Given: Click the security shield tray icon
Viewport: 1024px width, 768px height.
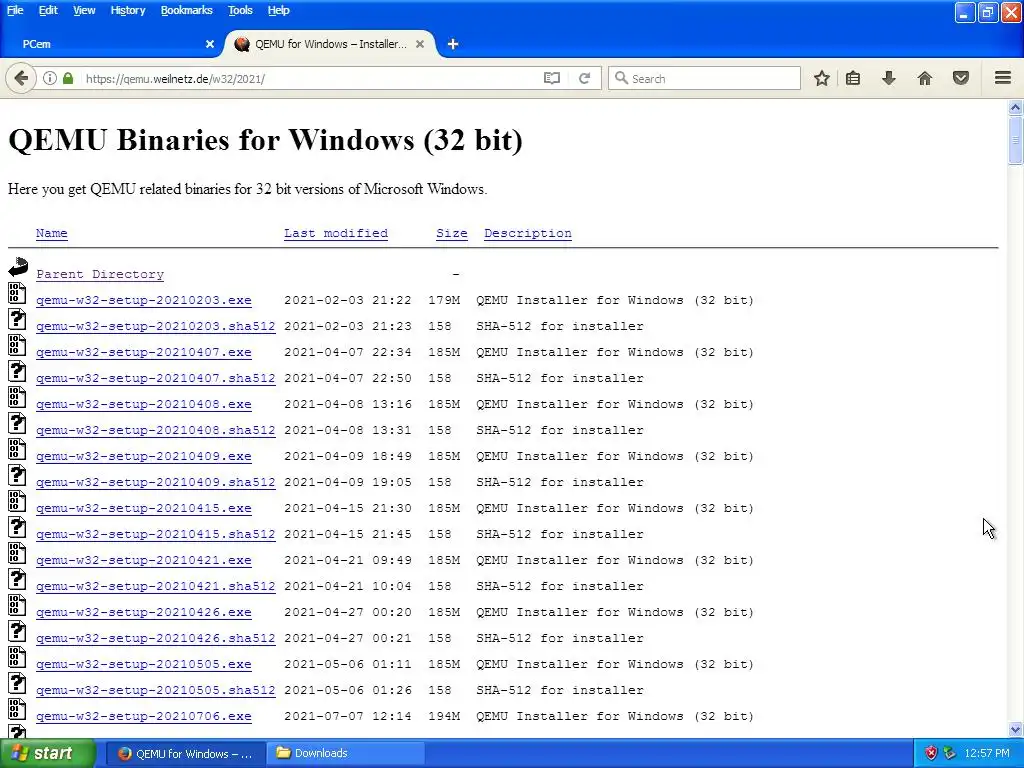Looking at the screenshot, I should (x=931, y=753).
